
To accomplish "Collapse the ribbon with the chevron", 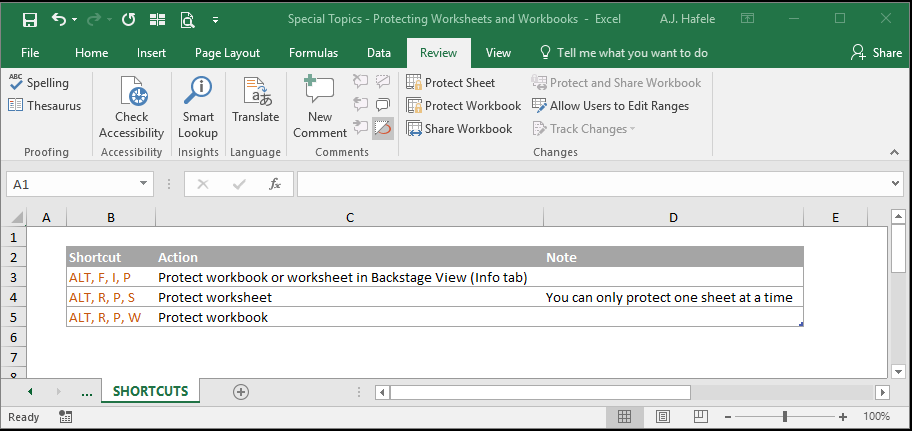I will coord(895,152).
